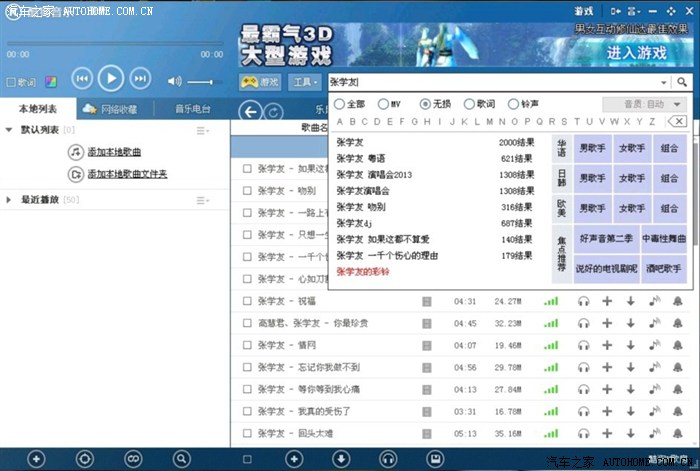
Task: Click 好声音第二季 recommendation
Action: tap(606, 238)
